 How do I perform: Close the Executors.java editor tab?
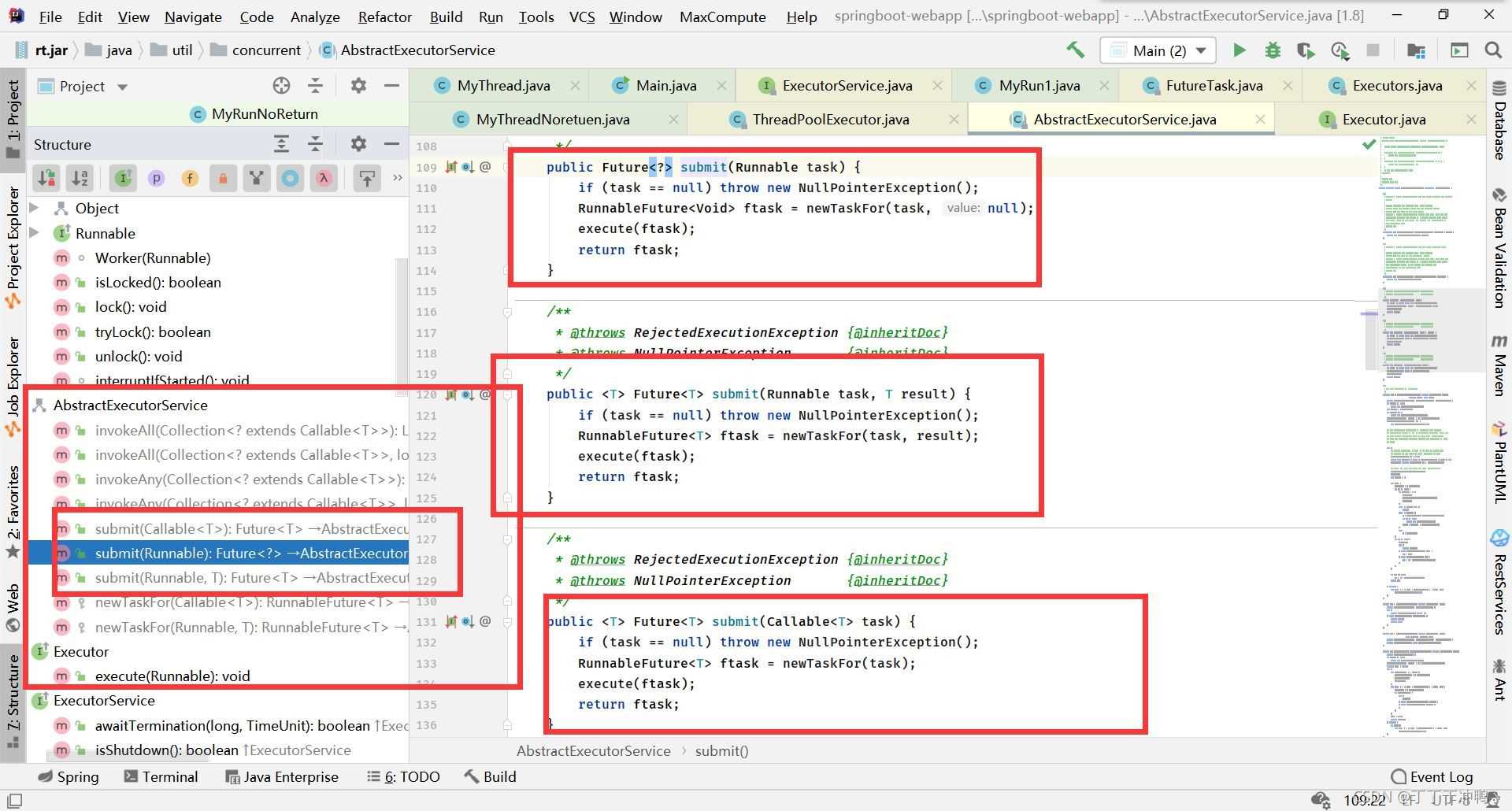(x=1471, y=86)
